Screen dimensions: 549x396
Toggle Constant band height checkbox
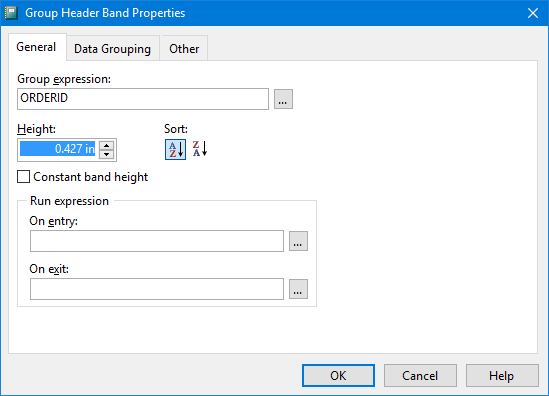pos(23,177)
